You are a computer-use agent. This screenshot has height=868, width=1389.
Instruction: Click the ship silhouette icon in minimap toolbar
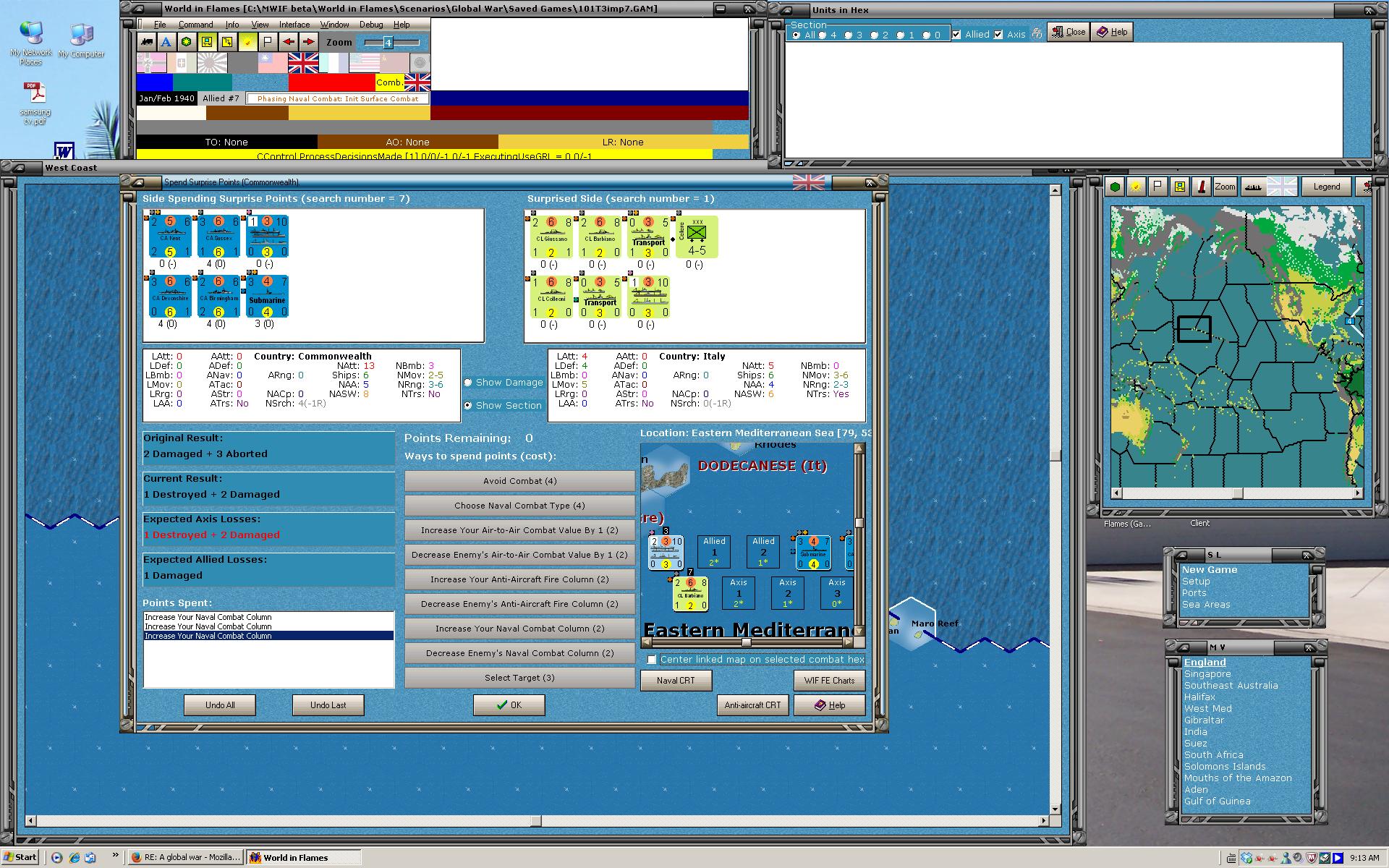(1252, 187)
